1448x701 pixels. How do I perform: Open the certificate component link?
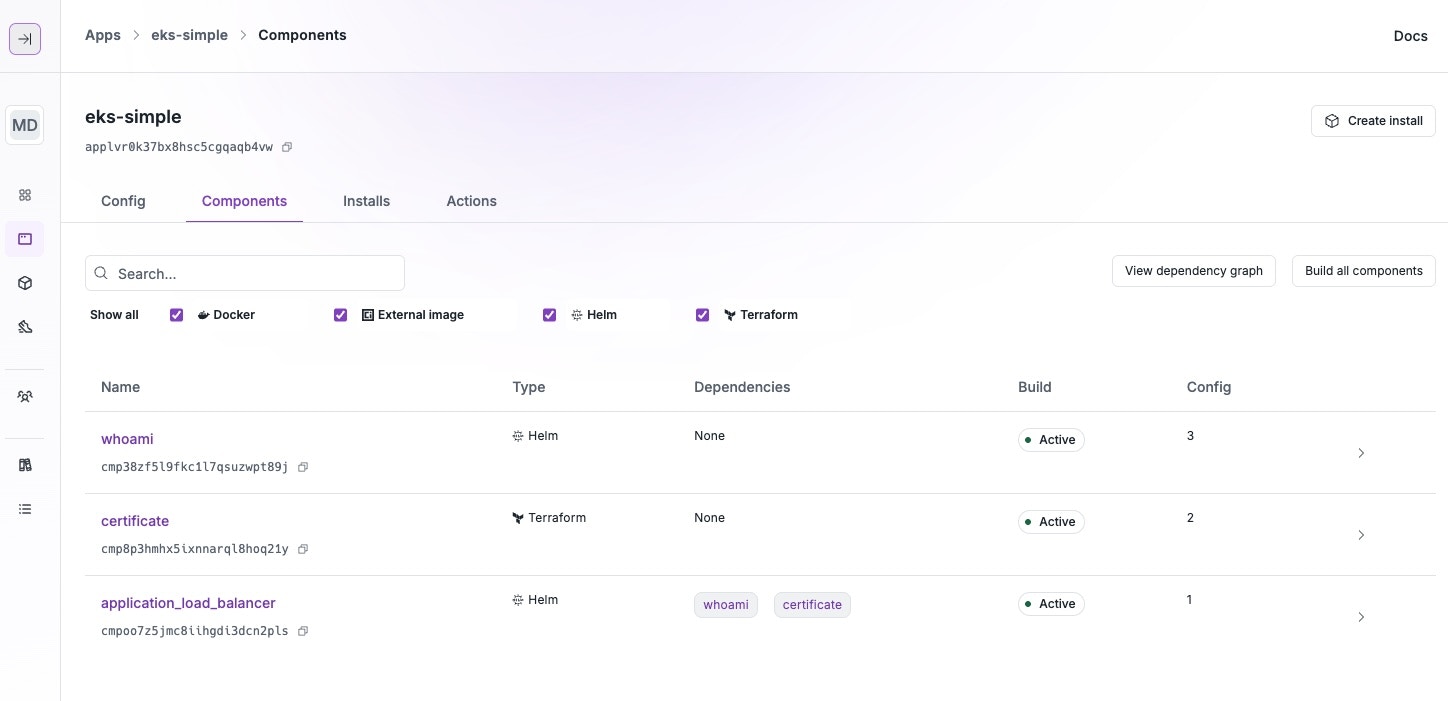(135, 521)
